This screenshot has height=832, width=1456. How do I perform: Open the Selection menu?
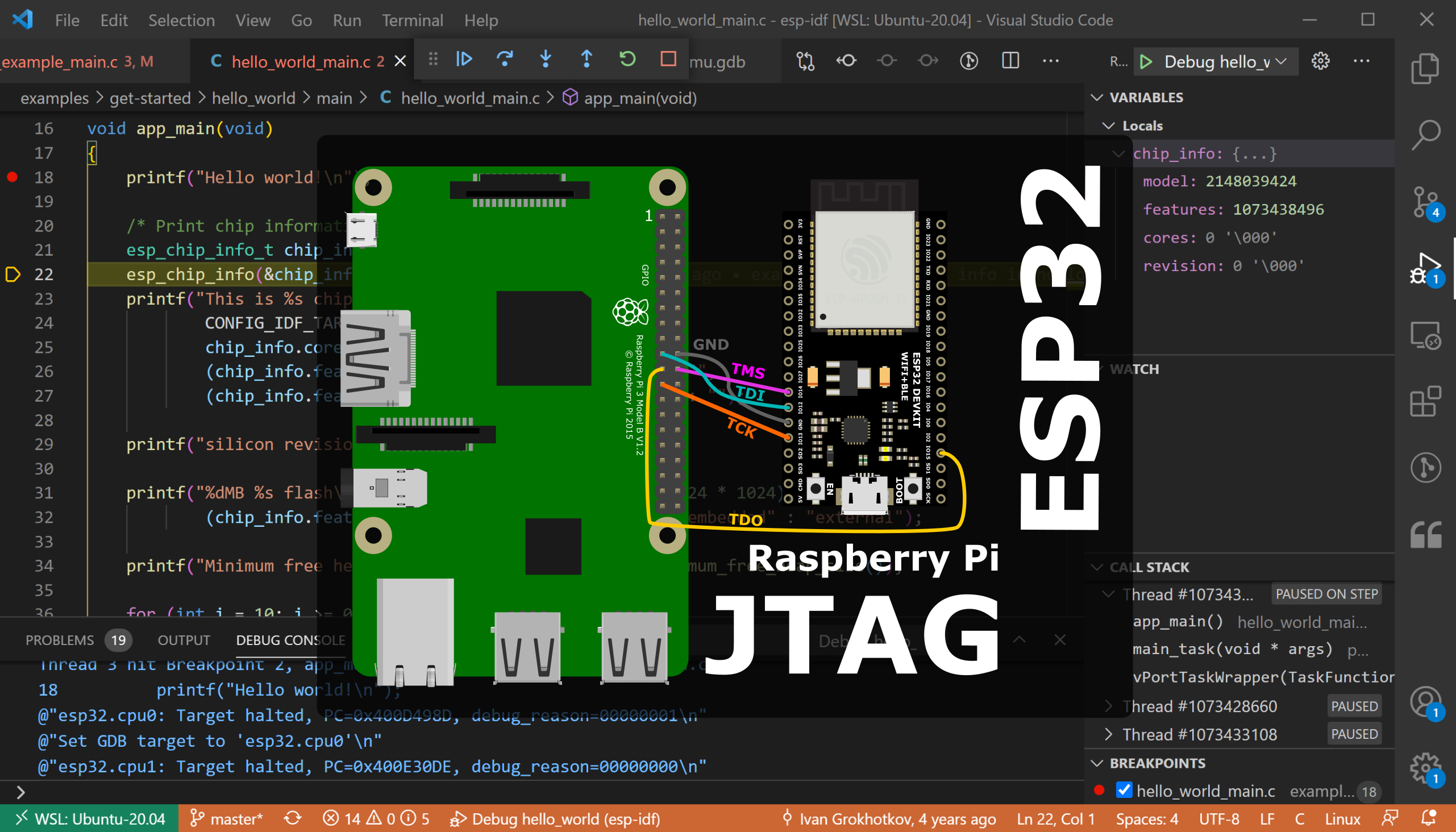182,20
